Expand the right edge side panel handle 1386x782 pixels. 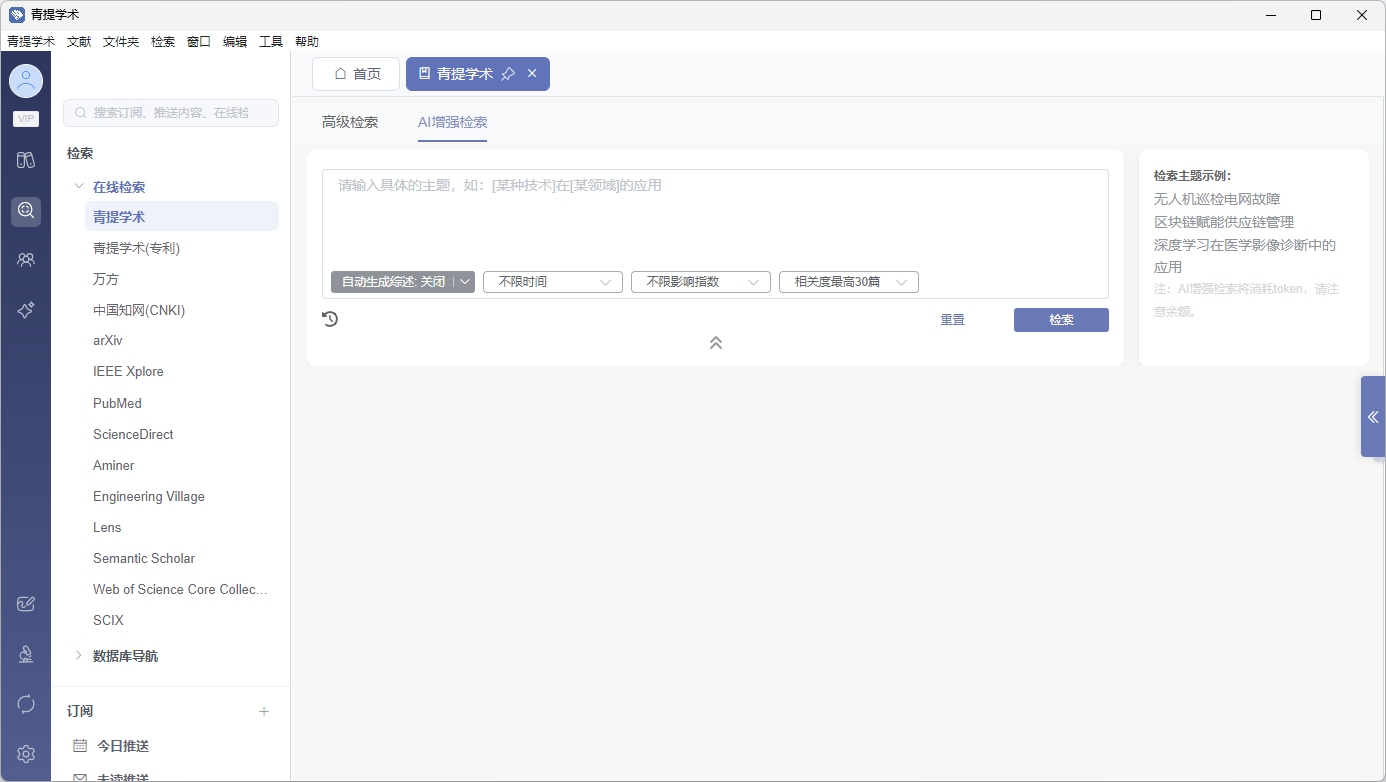pos(1373,416)
